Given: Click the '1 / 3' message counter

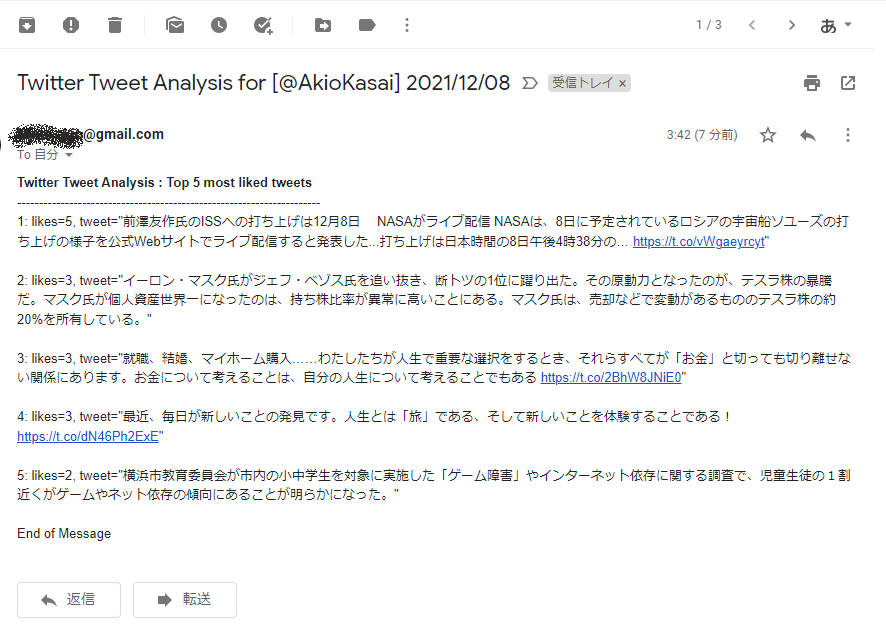Looking at the screenshot, I should (709, 25).
